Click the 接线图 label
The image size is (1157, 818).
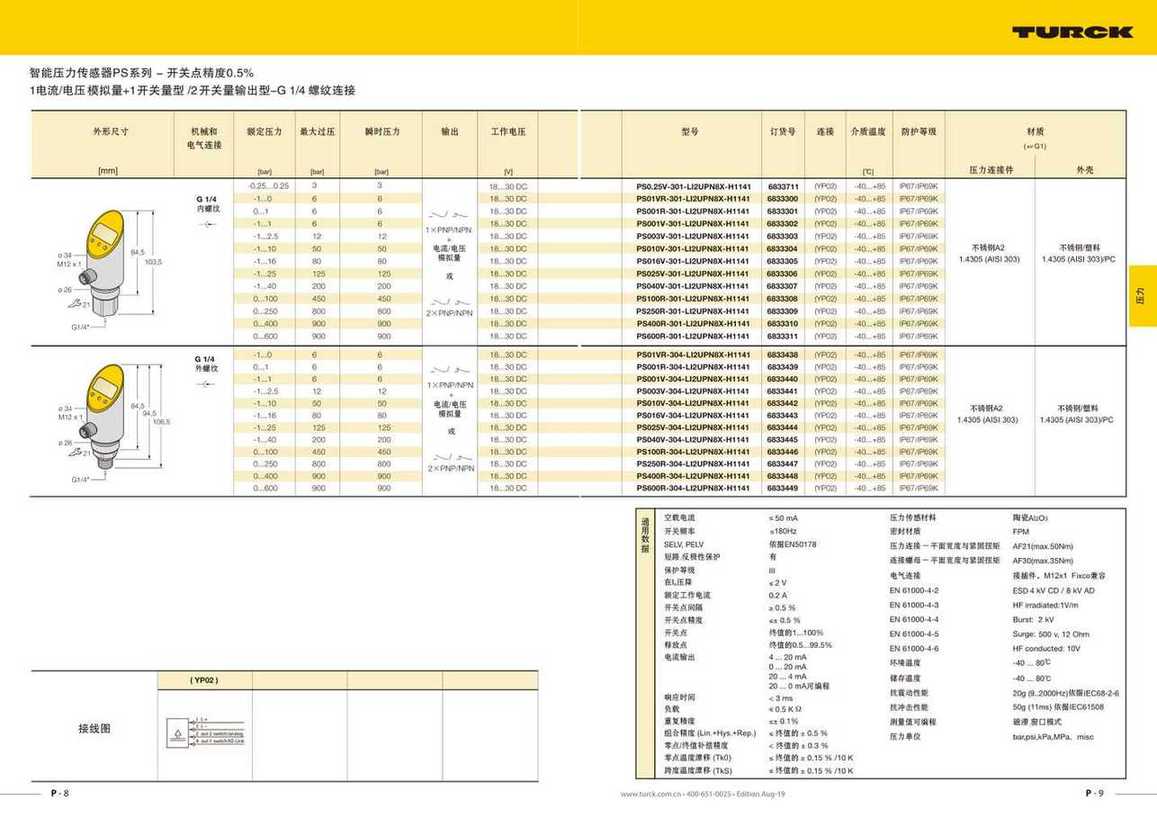point(94,728)
